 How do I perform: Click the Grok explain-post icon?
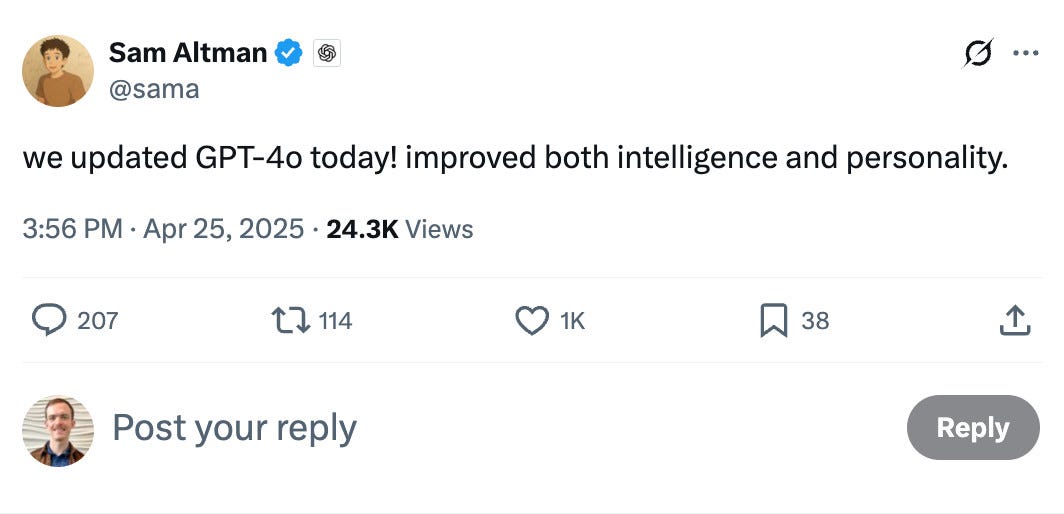click(978, 53)
